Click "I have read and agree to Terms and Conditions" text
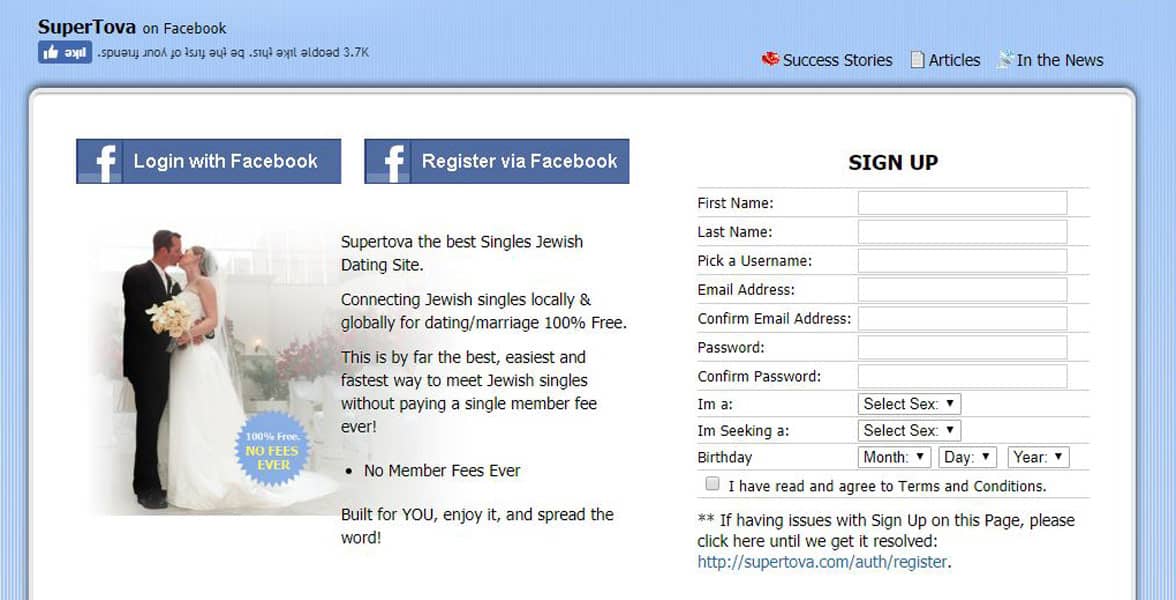Image resolution: width=1176 pixels, height=600 pixels. pos(887,486)
